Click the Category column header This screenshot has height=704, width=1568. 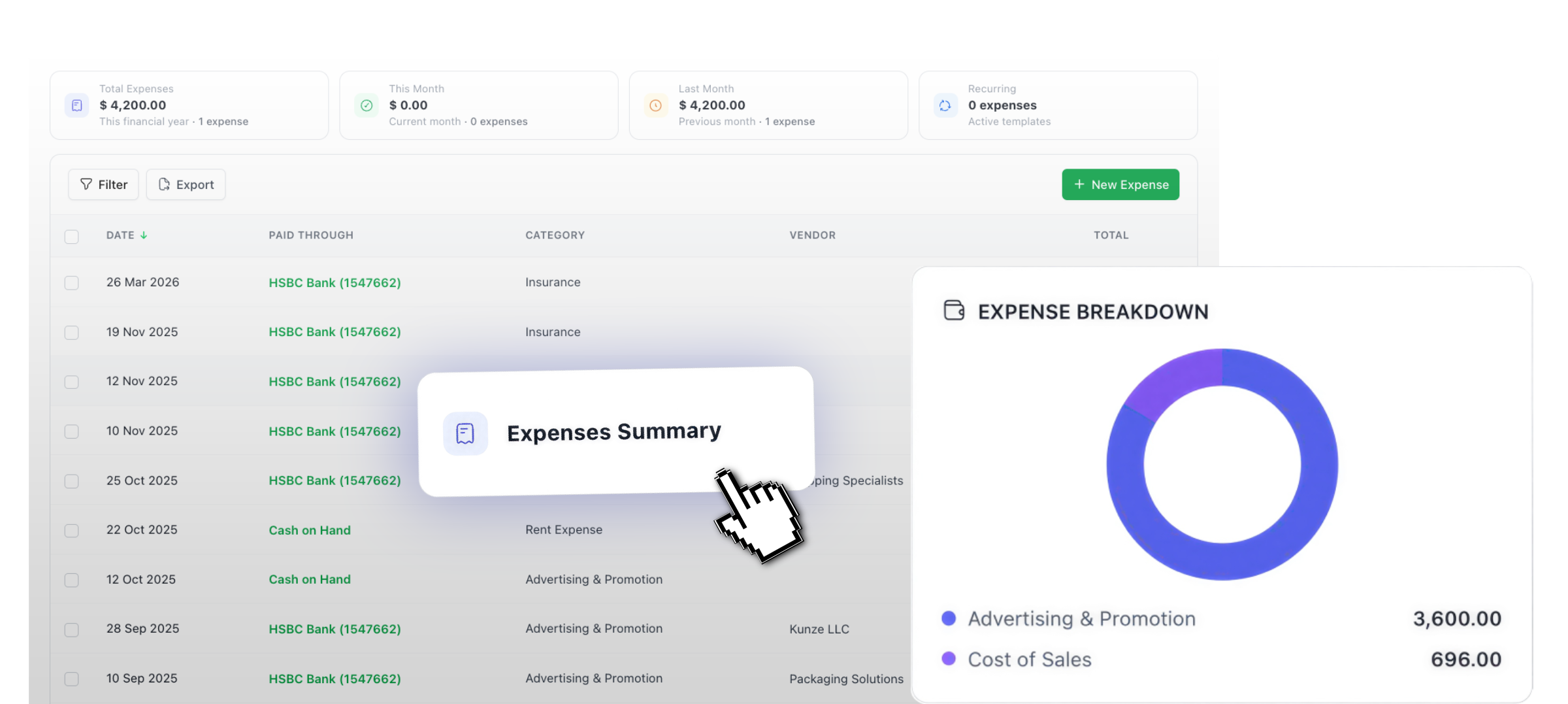point(555,235)
